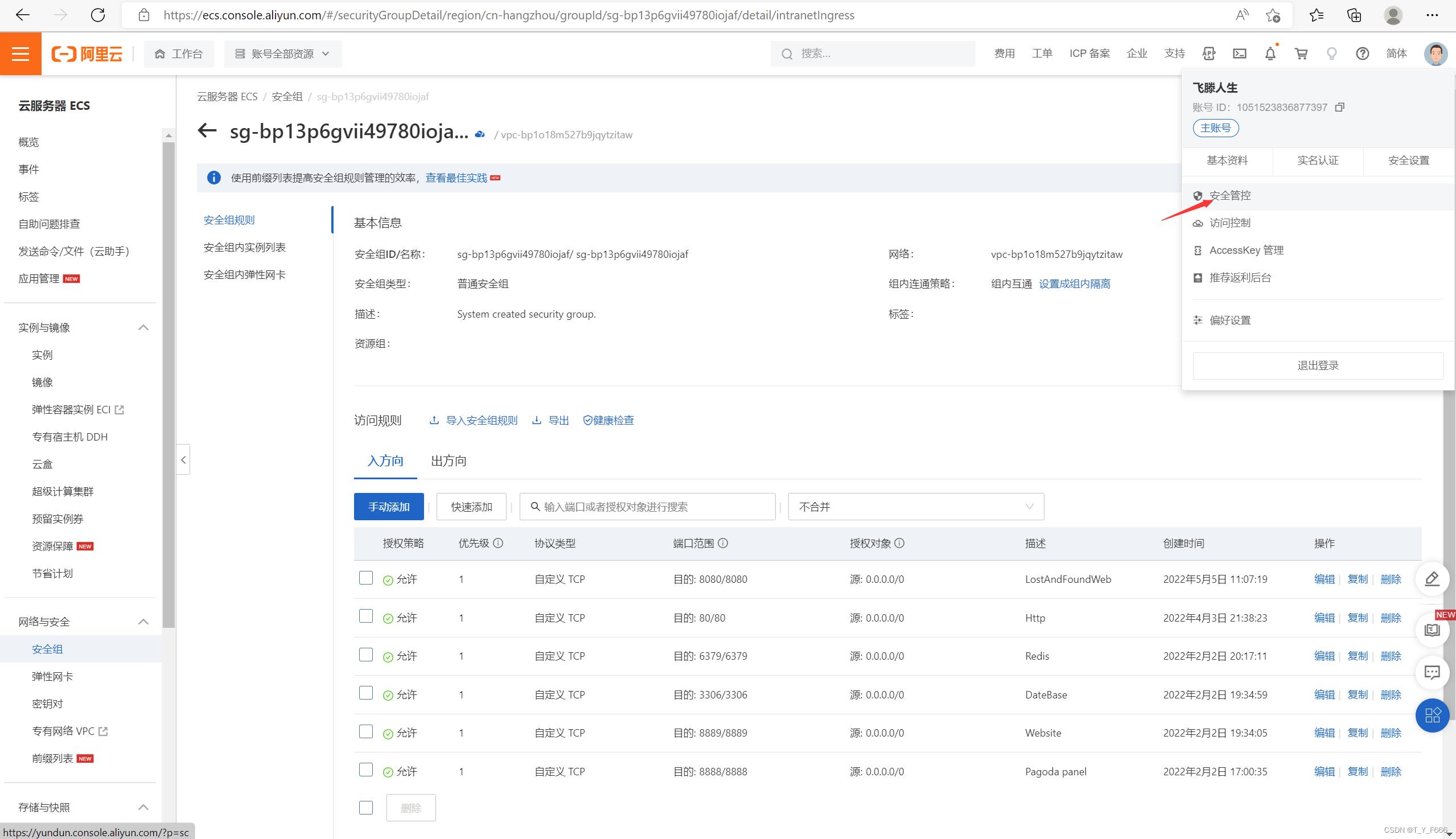
Task: Click the 快速添加 button
Action: [x=471, y=507]
